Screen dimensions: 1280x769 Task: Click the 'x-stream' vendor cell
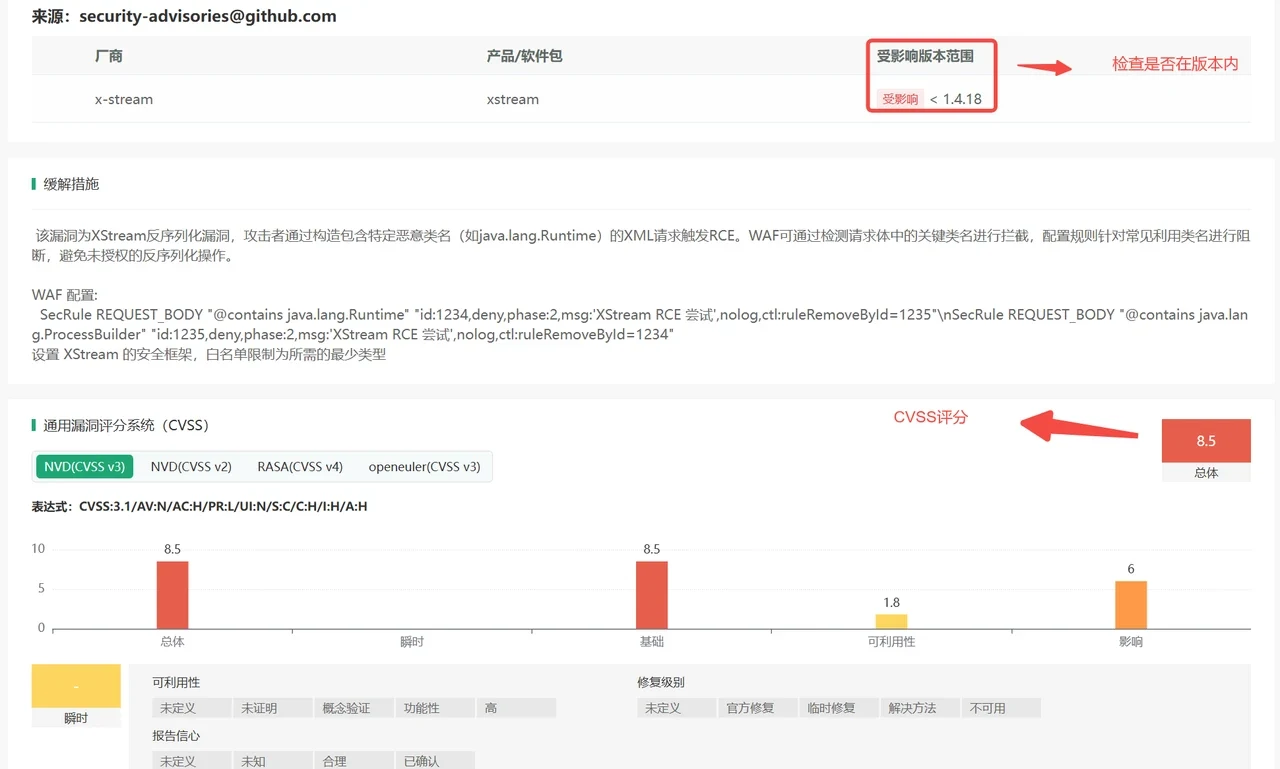click(124, 99)
